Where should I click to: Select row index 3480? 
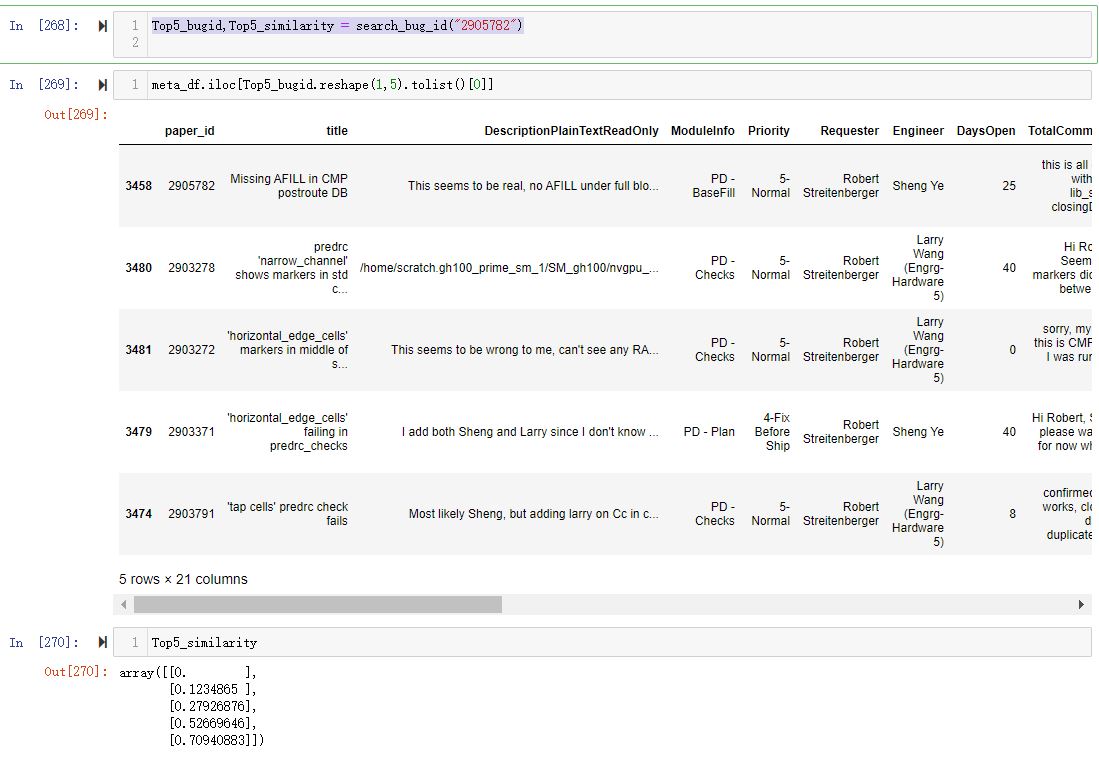(x=139, y=268)
